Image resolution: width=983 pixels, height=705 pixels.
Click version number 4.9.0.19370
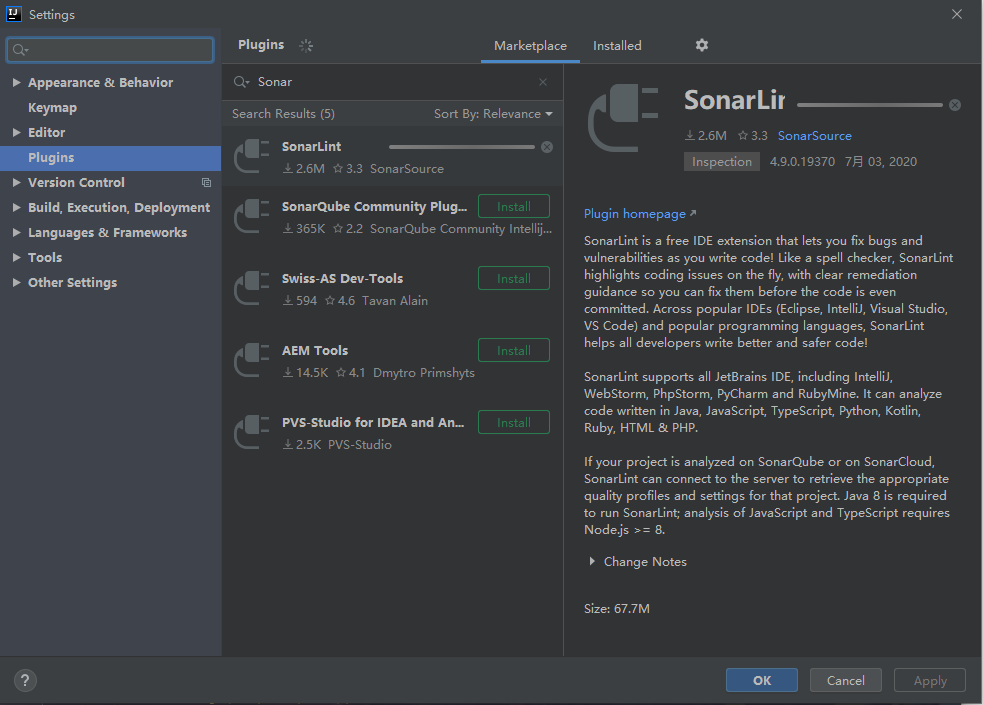click(802, 162)
